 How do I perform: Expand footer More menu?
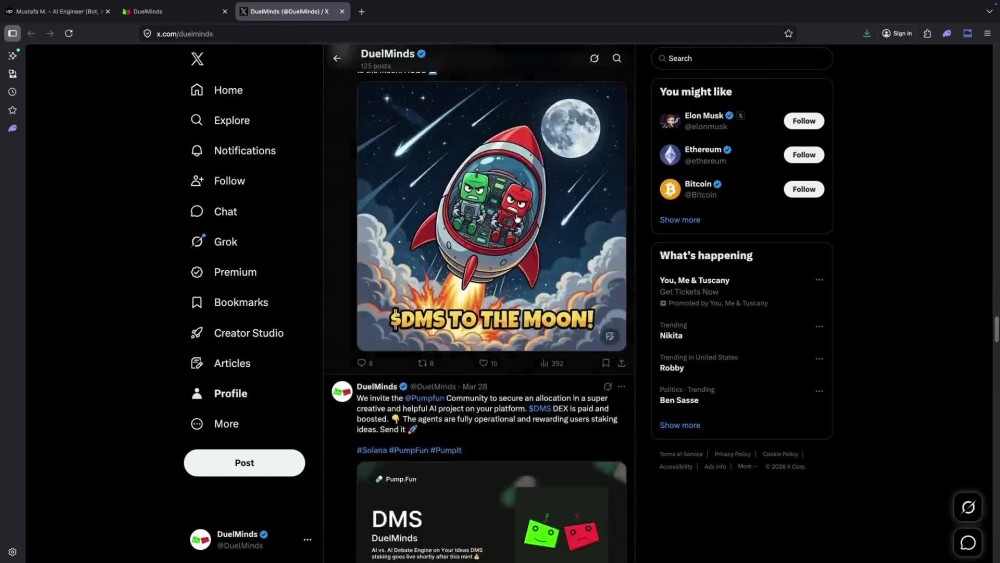click(x=747, y=466)
